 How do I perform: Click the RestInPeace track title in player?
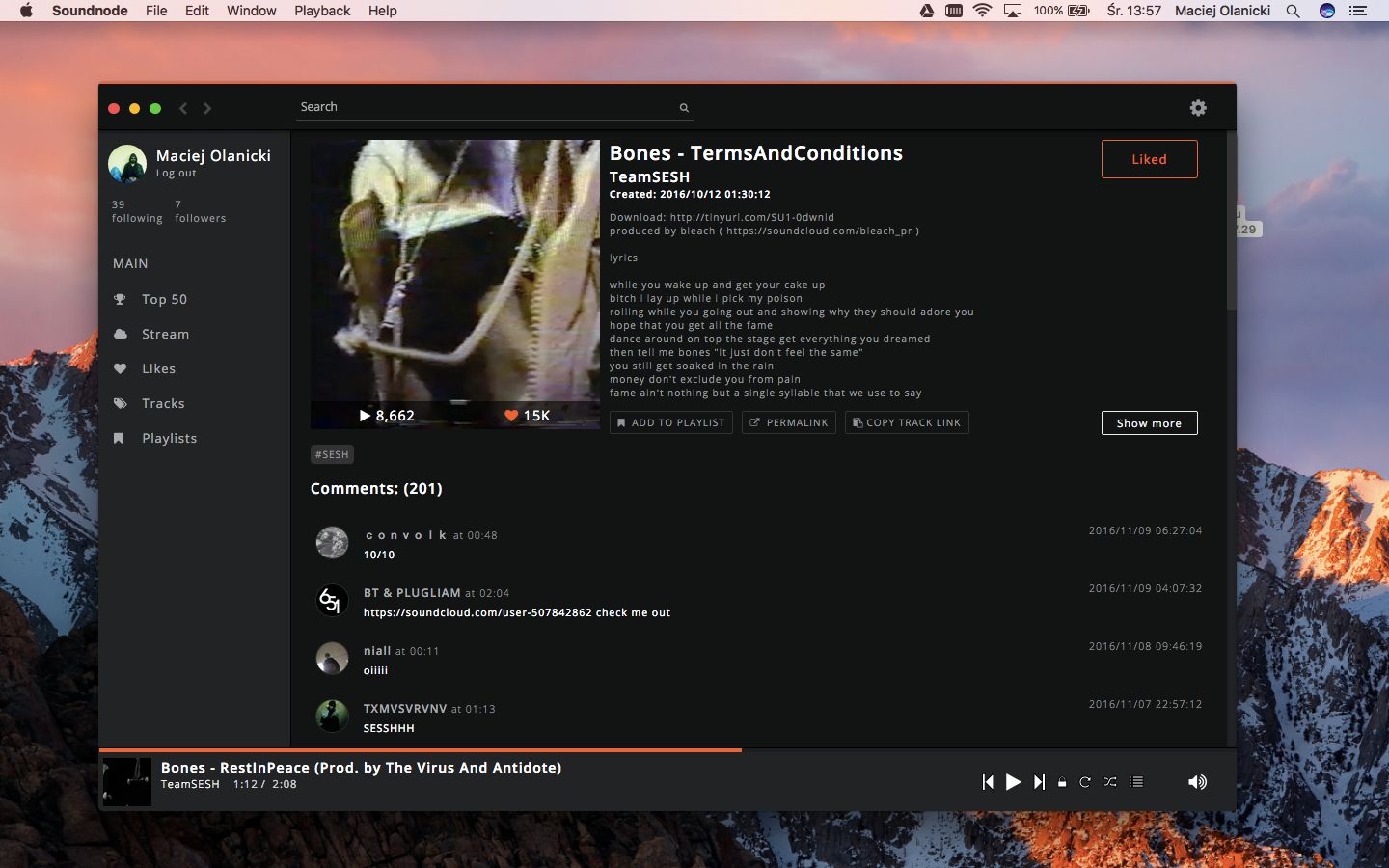point(361,768)
